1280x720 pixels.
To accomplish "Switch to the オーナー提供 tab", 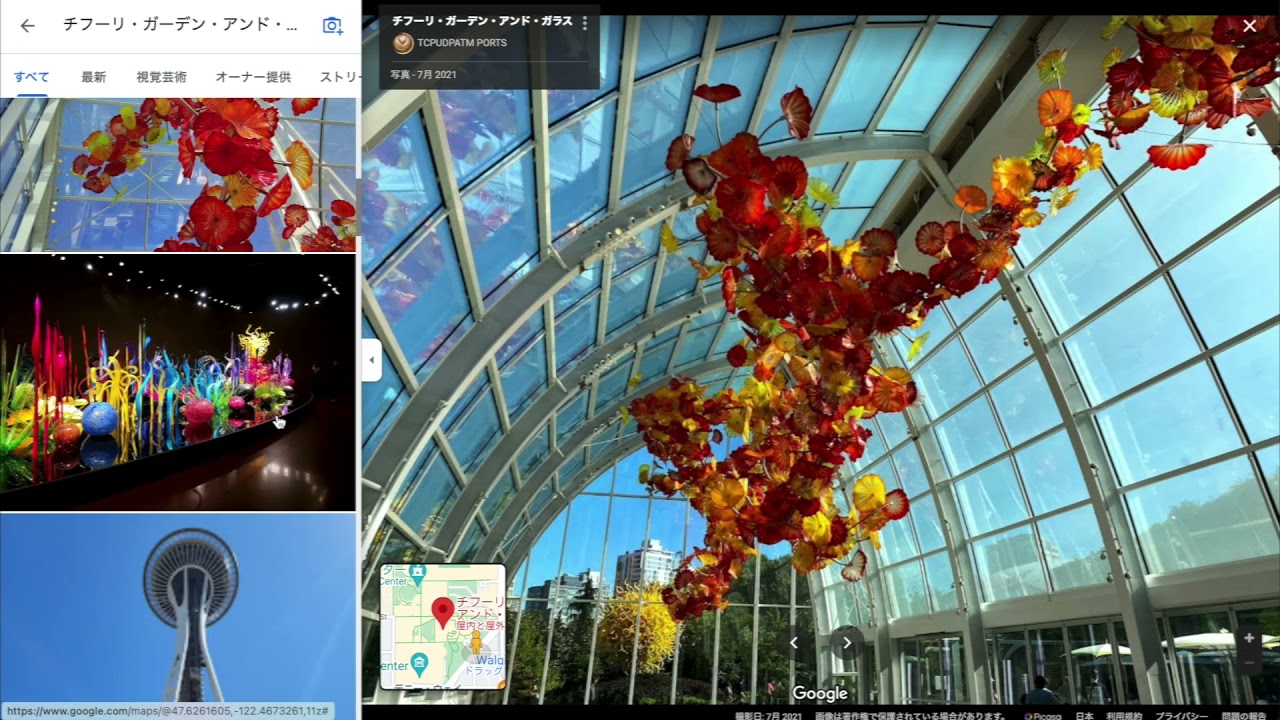I will (253, 77).
